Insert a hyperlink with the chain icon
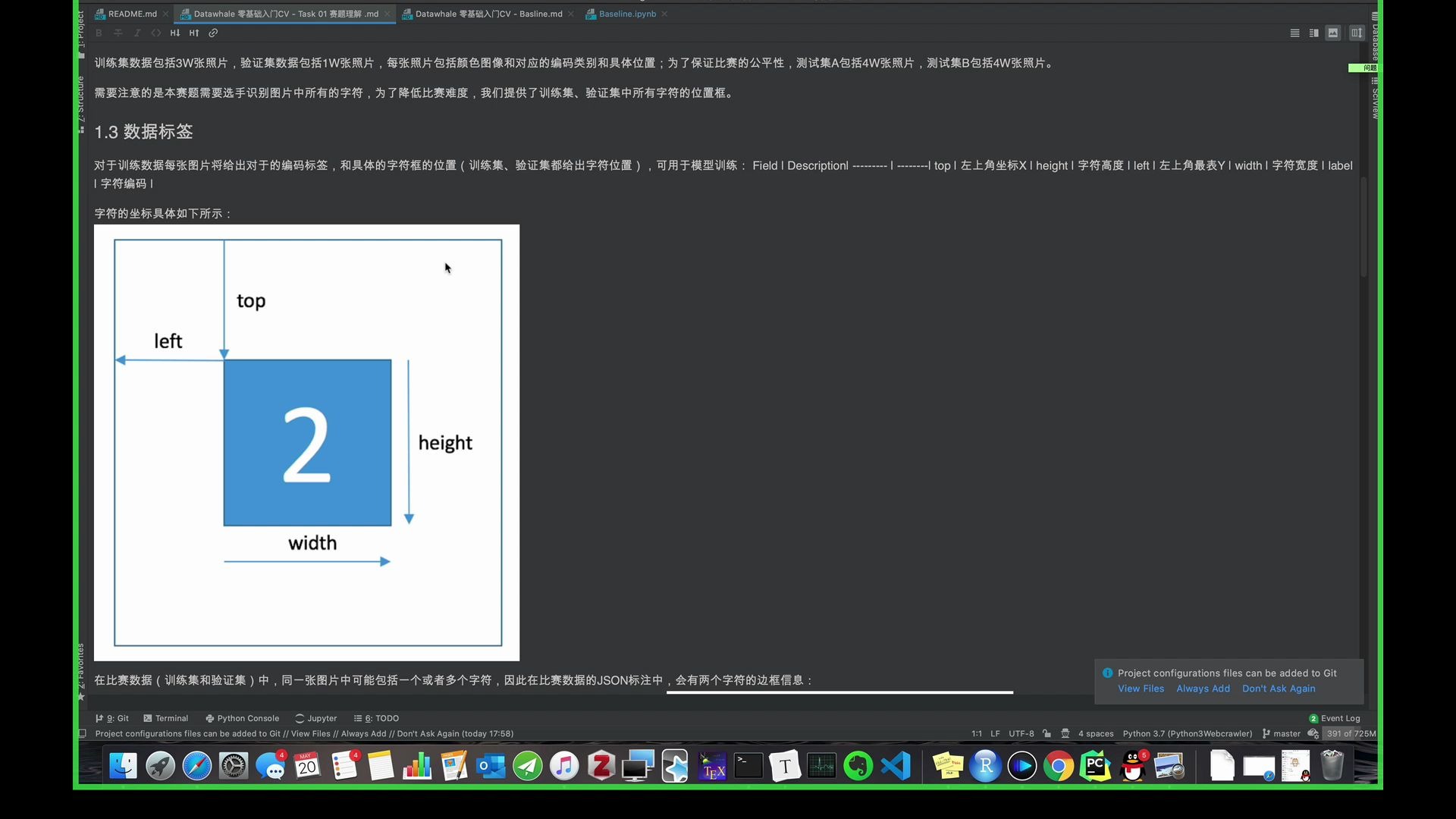 213,33
